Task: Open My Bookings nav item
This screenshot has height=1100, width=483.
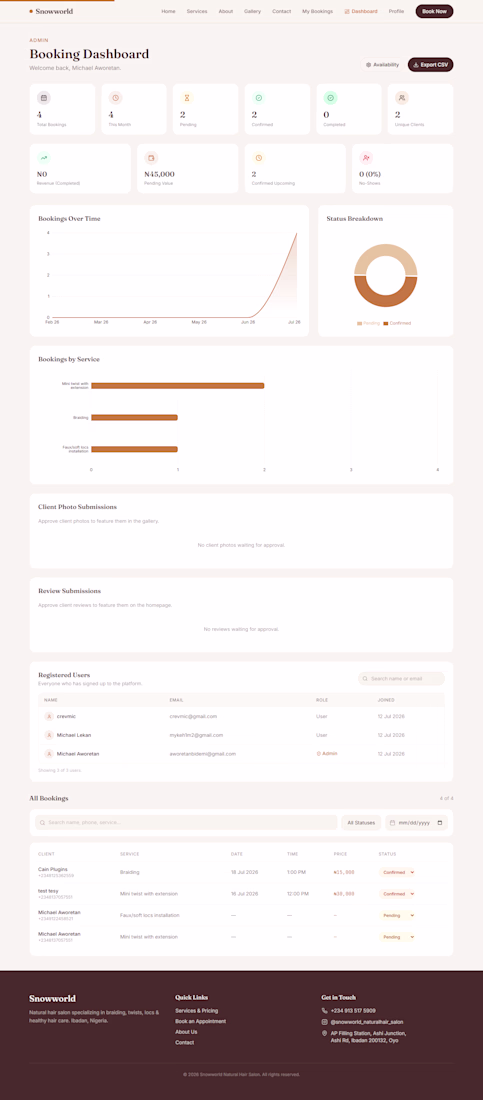Action: pyautogui.click(x=317, y=11)
